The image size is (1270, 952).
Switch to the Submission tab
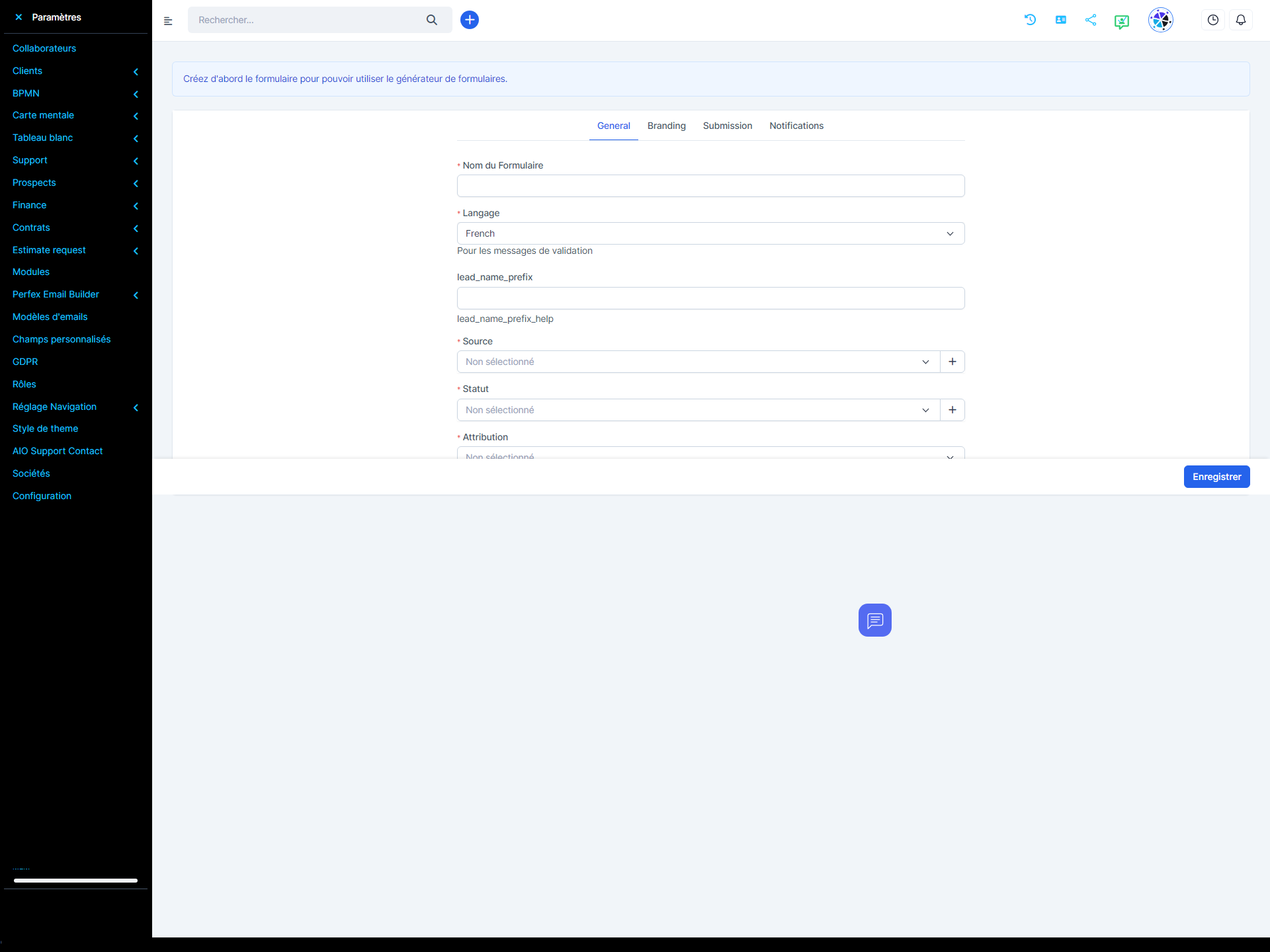pos(727,126)
